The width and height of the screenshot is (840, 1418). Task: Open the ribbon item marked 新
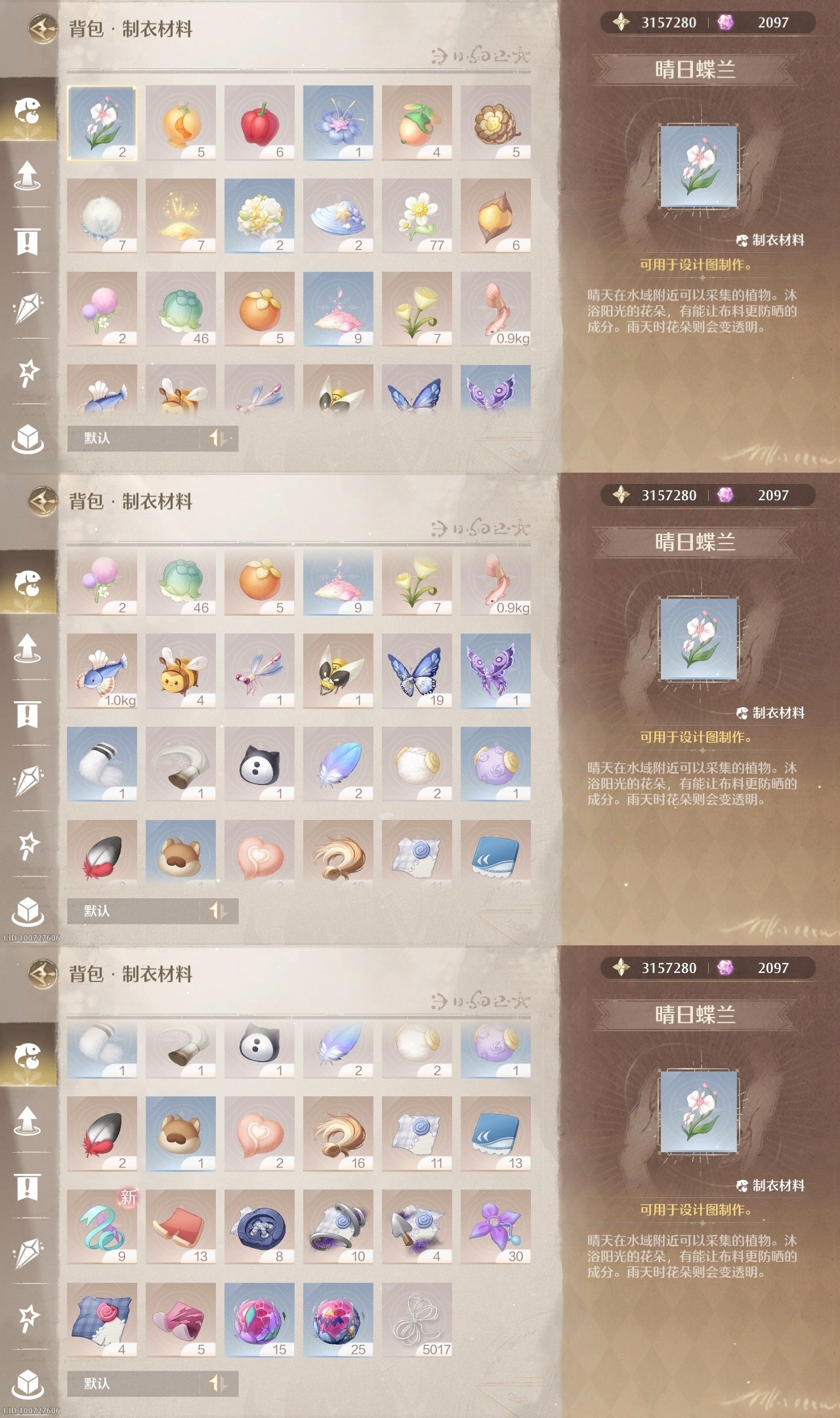click(x=102, y=1227)
